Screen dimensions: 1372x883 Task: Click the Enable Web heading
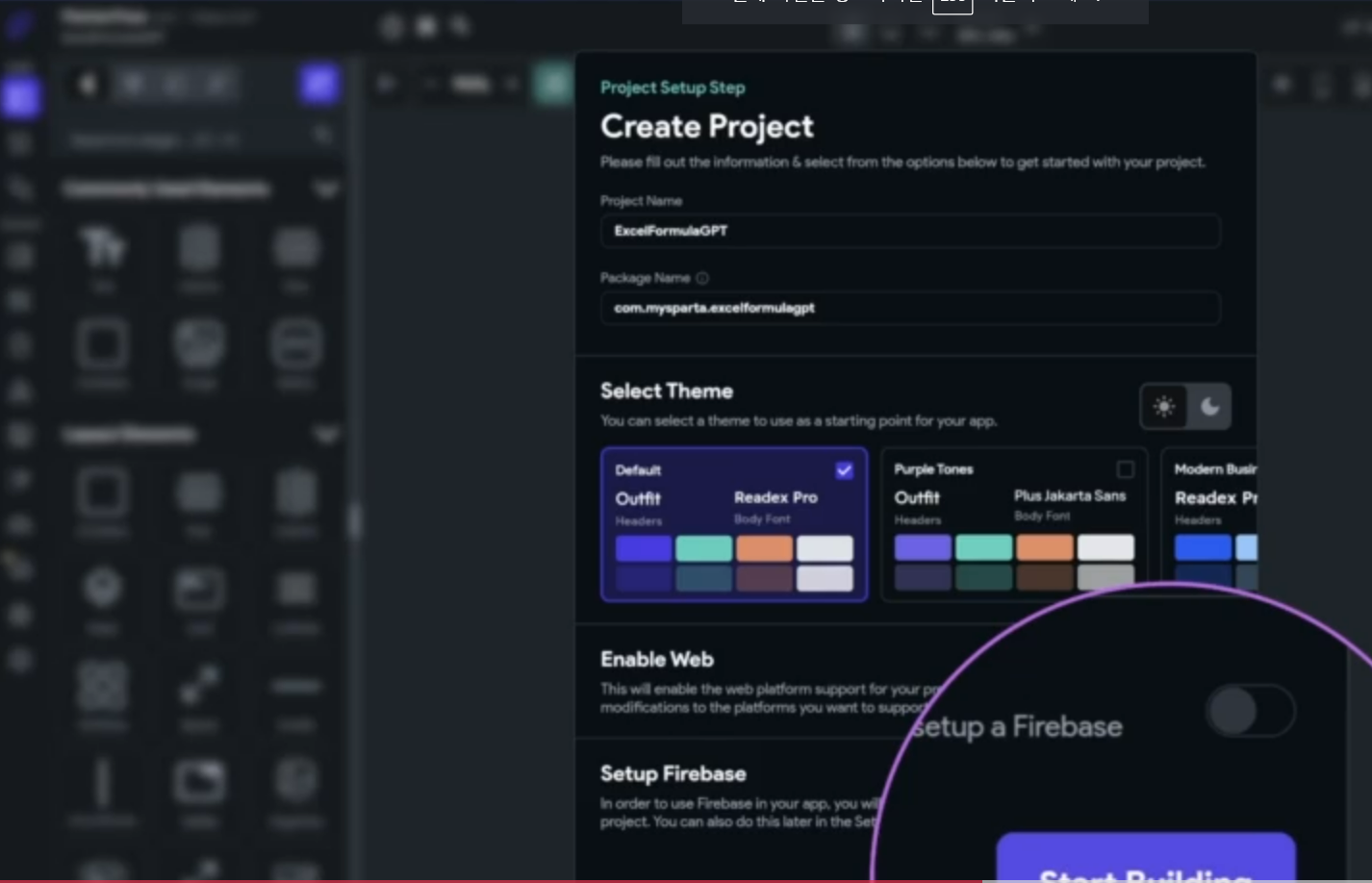(657, 659)
